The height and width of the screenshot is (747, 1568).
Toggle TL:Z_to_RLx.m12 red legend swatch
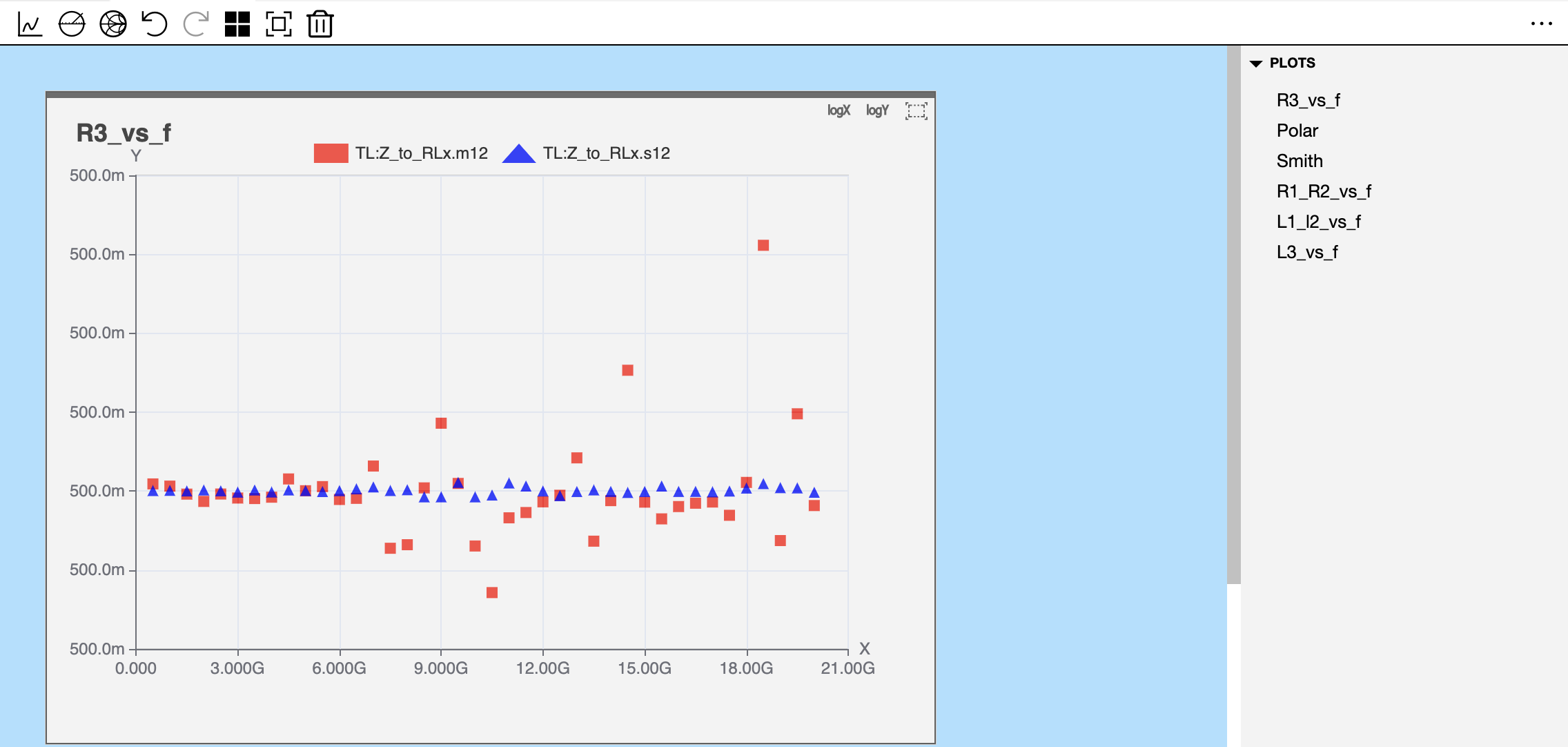tap(331, 153)
